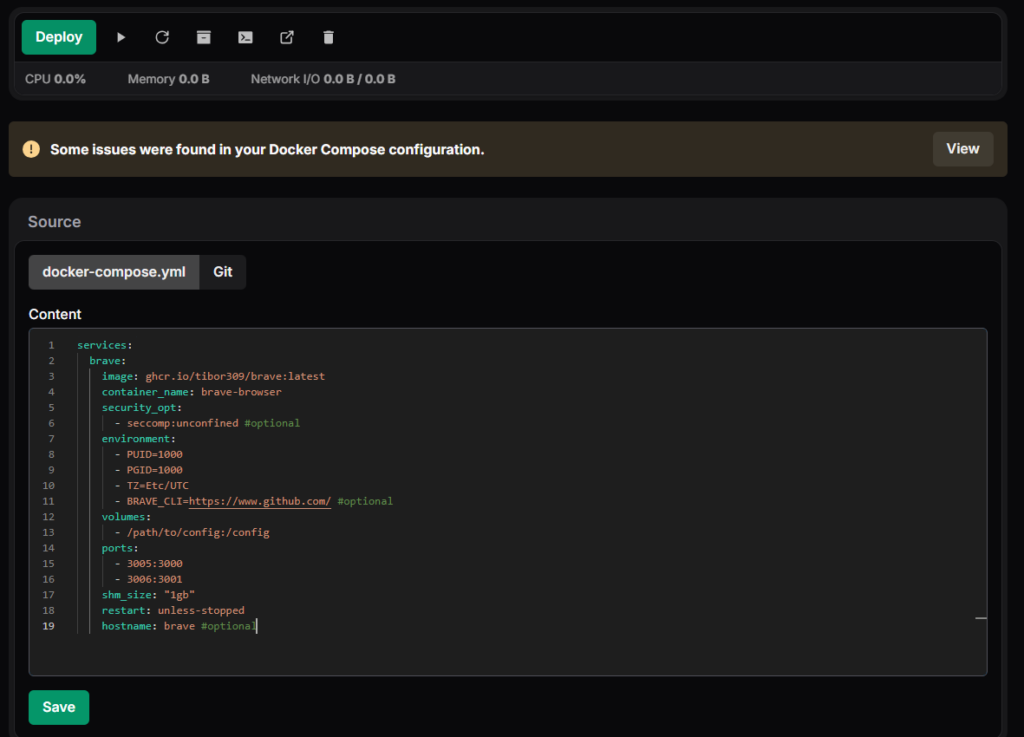1024x737 pixels.
Task: View Docker Compose configuration issues
Action: coord(962,149)
